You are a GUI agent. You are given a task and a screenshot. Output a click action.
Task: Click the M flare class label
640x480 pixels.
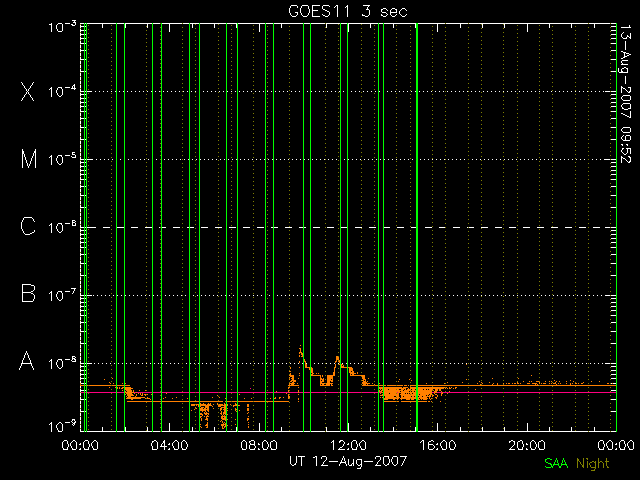pos(29,159)
